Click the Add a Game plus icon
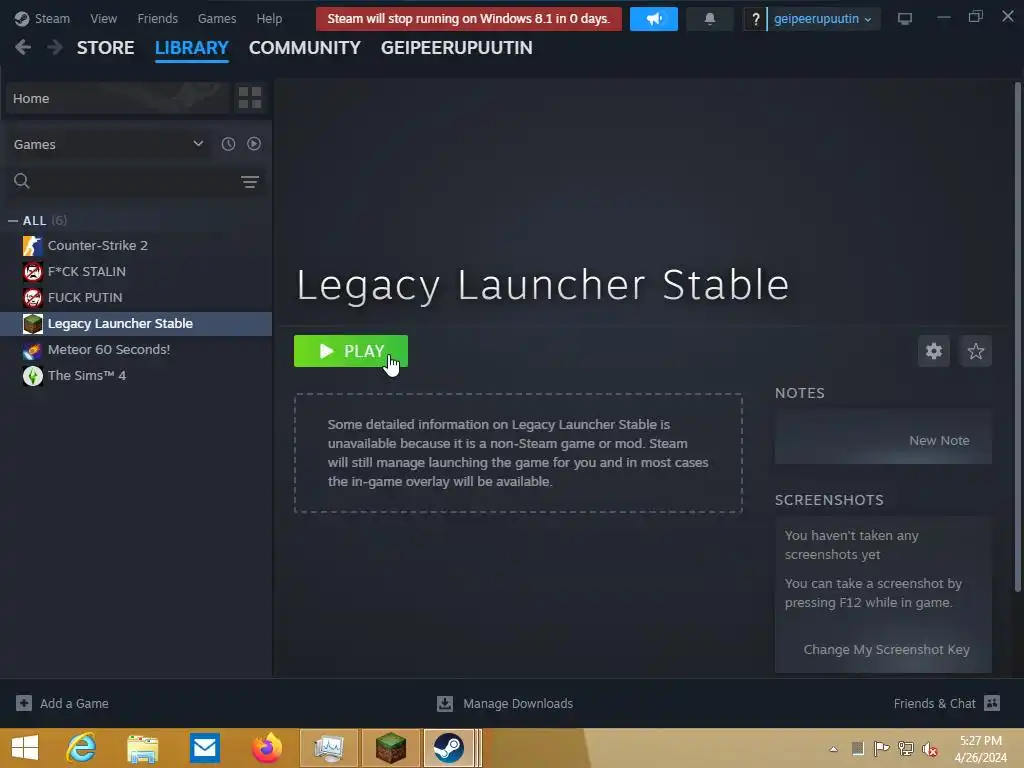Screen dimensions: 1024x768 click(x=24, y=703)
